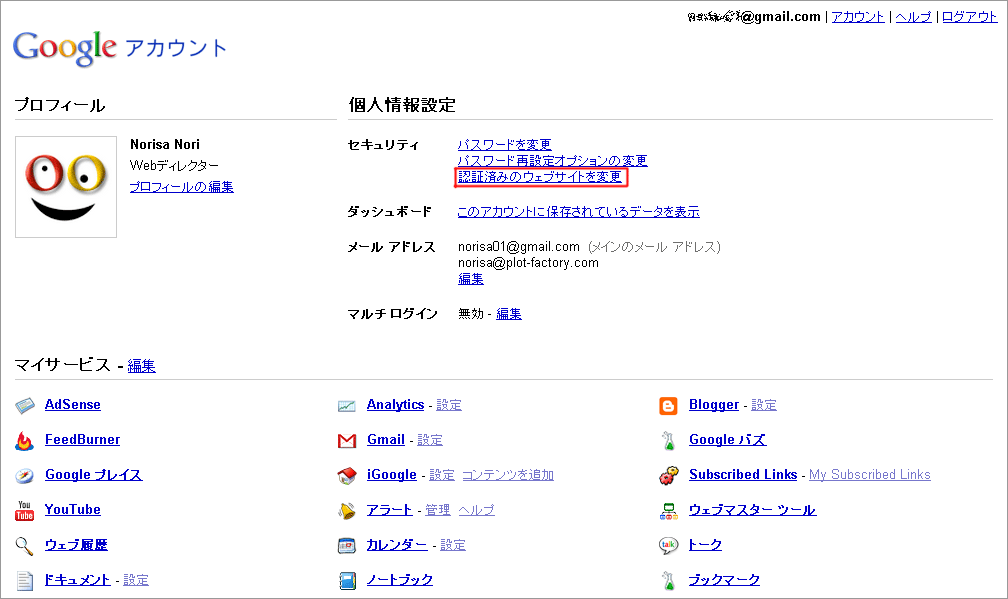
Task: Click パスワードを変更 link
Action: [505, 145]
